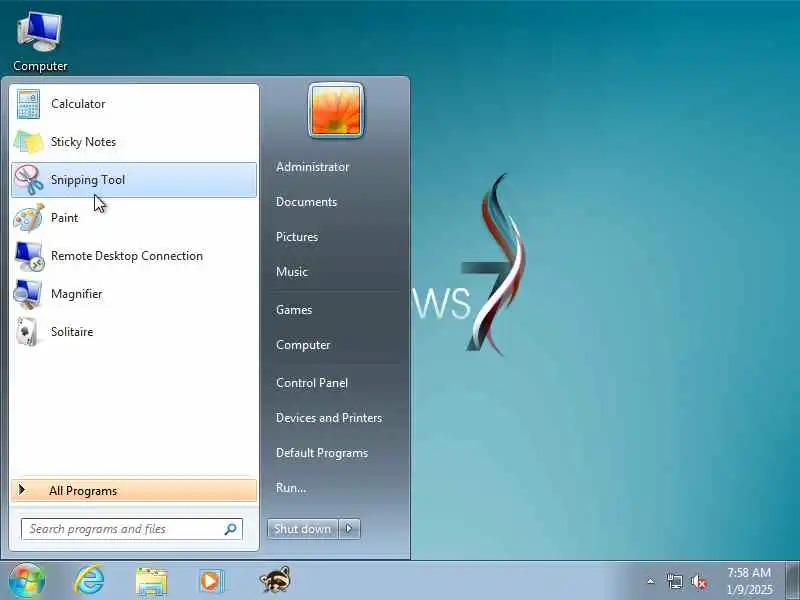Click the muted volume tray icon
The width and height of the screenshot is (800, 600).
[x=698, y=581]
